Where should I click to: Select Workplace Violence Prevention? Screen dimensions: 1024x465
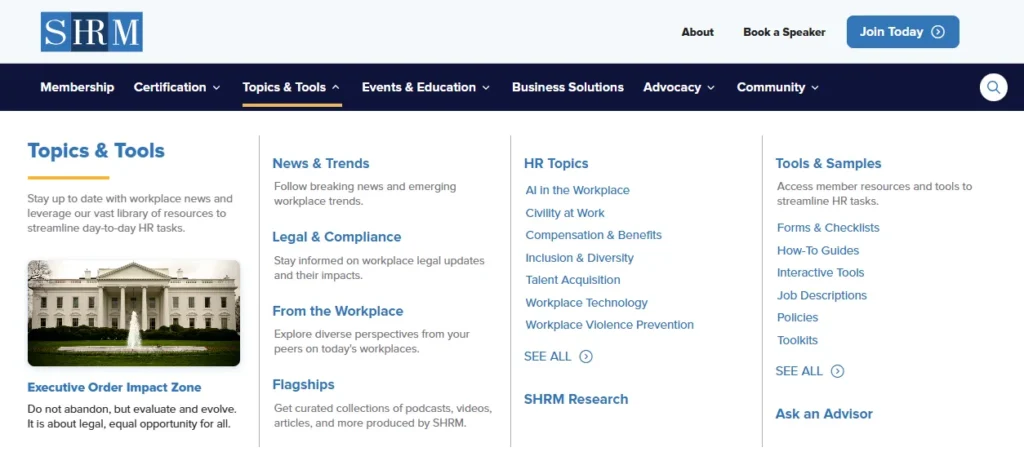coord(609,325)
